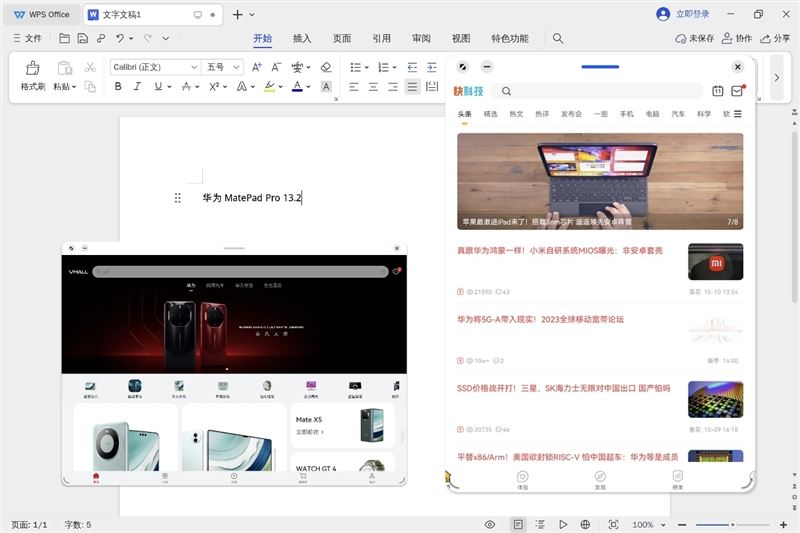Expand the Calibri font name dropdown

(194, 67)
